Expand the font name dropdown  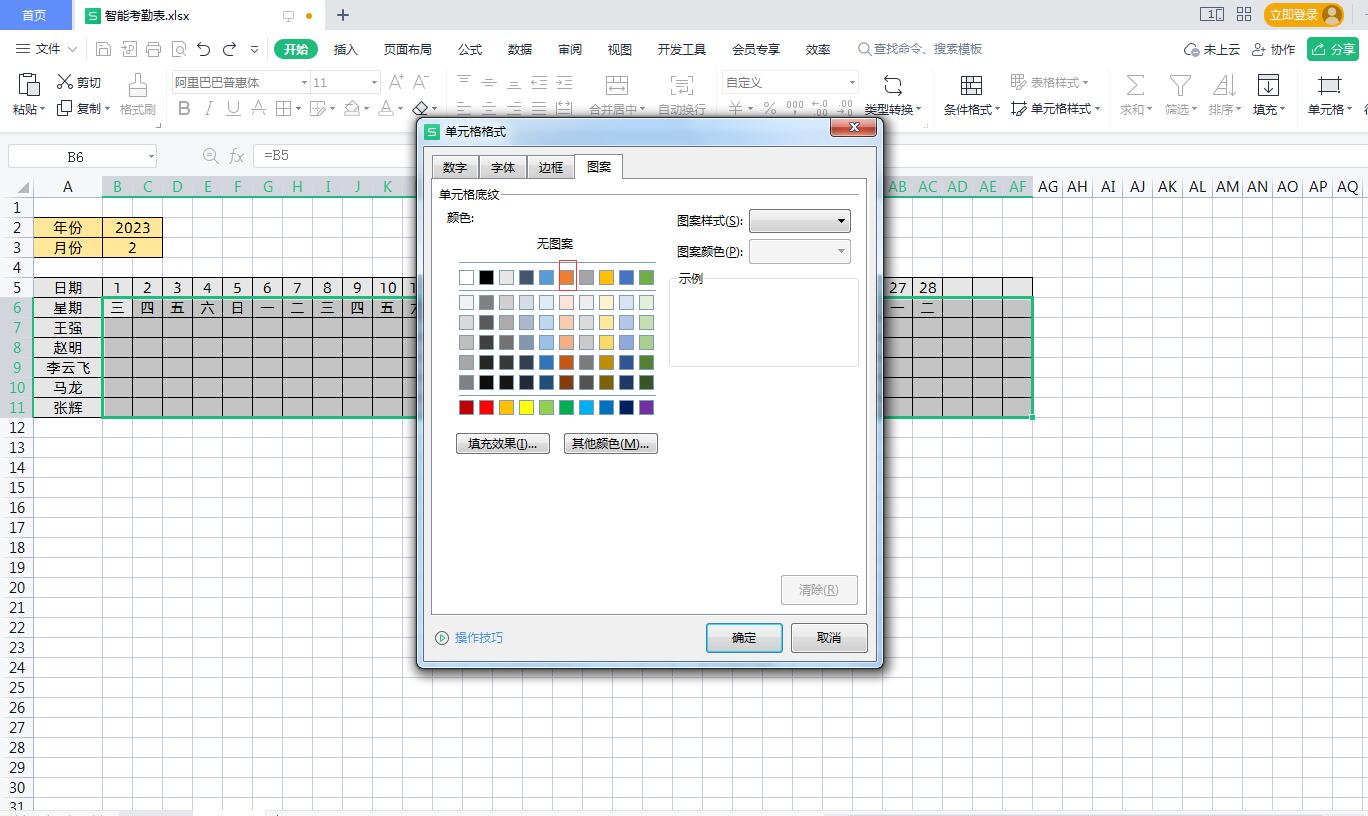coord(304,82)
